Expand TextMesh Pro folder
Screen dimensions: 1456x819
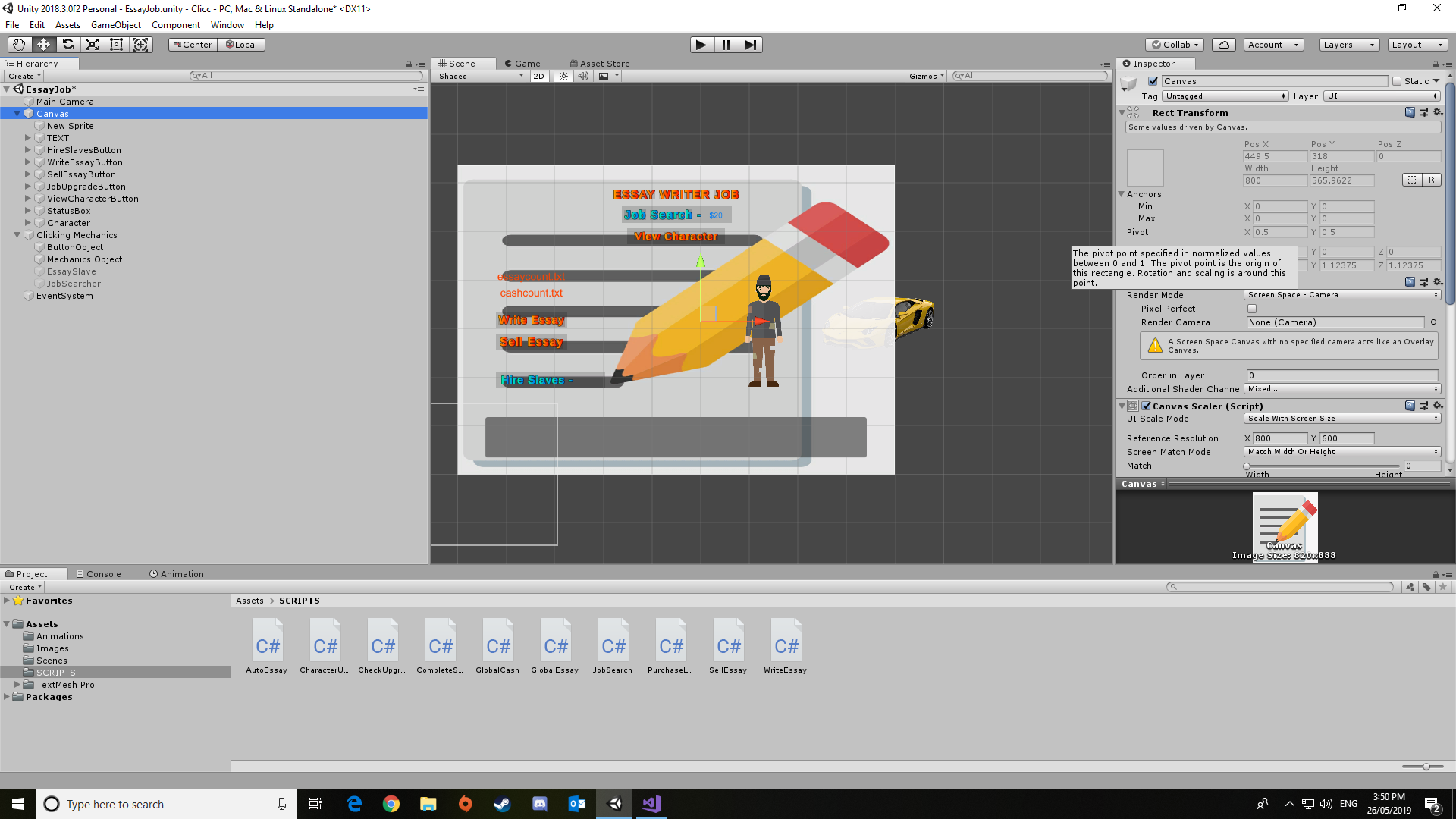coord(17,684)
